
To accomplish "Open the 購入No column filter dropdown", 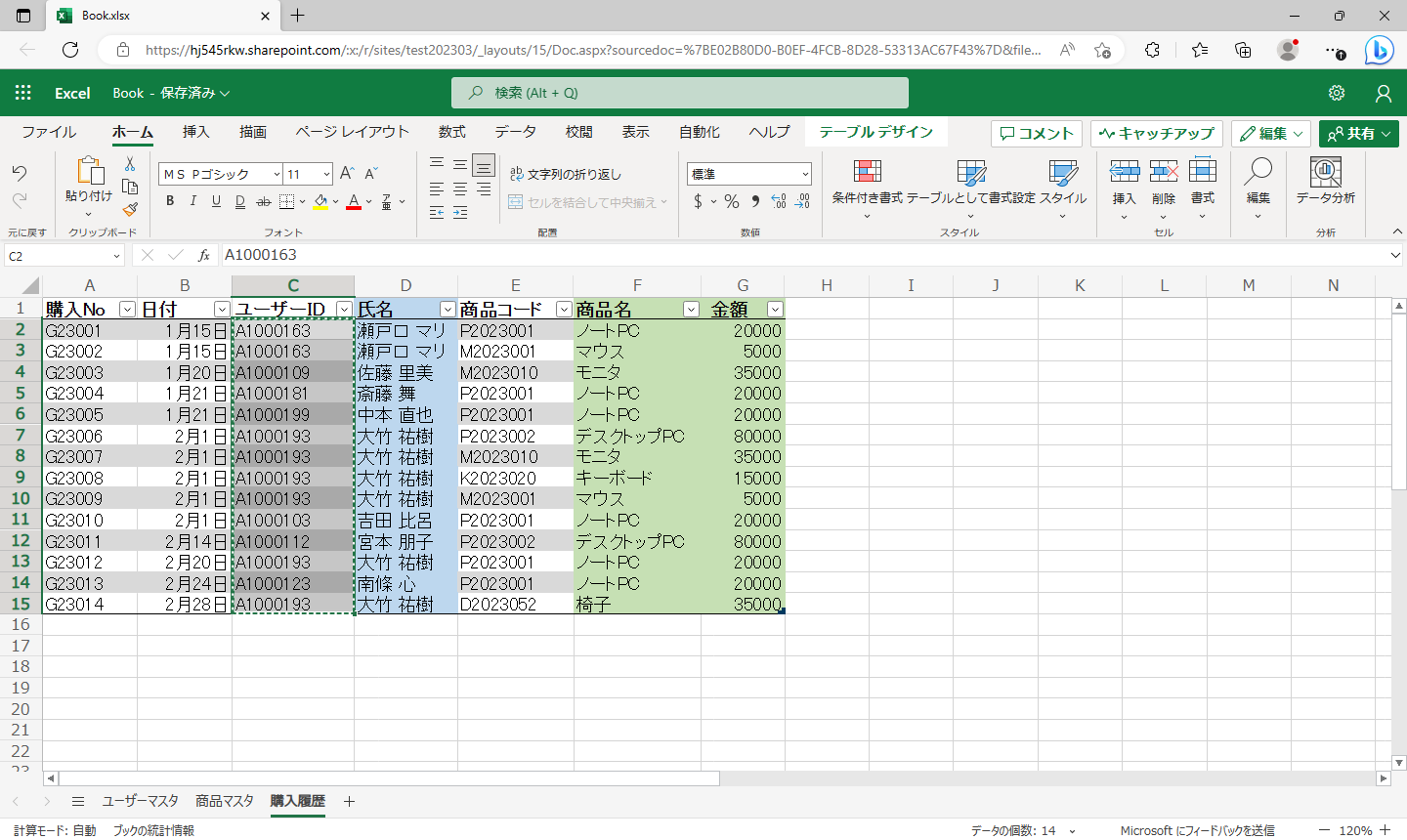I will tap(127, 309).
